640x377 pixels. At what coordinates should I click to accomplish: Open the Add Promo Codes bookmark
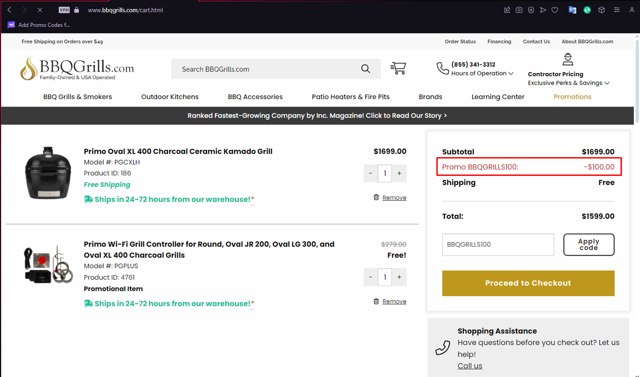(x=39, y=24)
